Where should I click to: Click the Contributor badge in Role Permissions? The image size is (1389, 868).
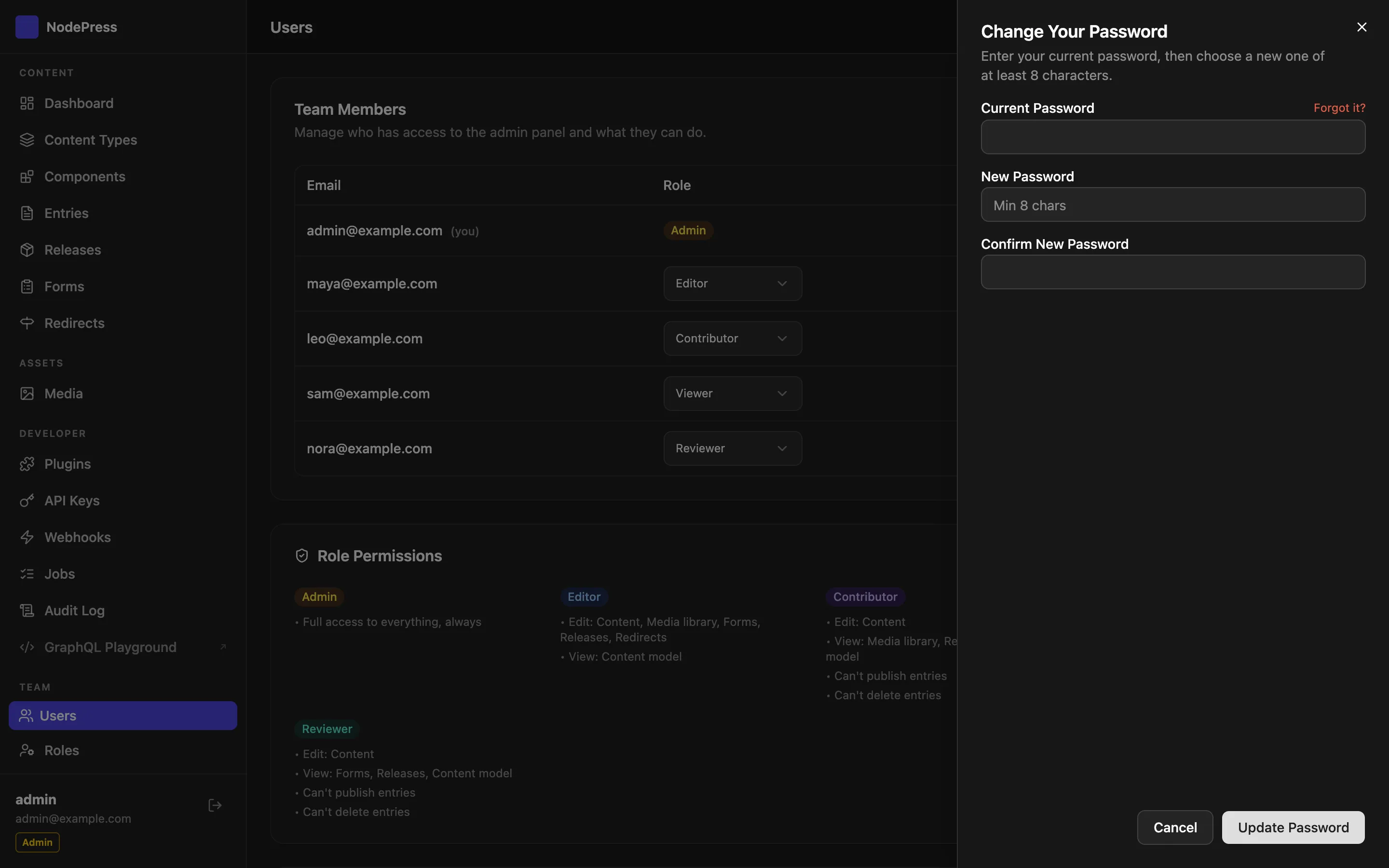tap(865, 597)
